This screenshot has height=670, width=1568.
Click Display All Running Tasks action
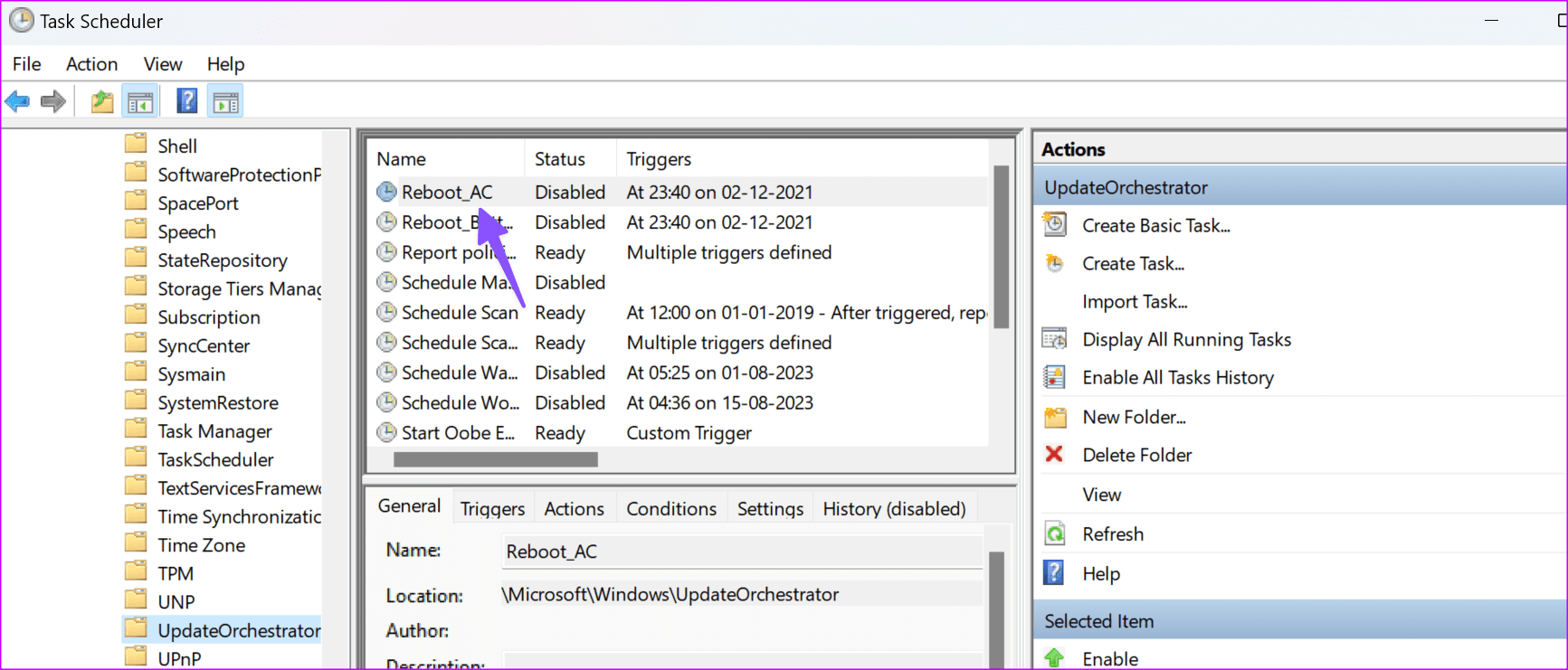click(x=1187, y=339)
